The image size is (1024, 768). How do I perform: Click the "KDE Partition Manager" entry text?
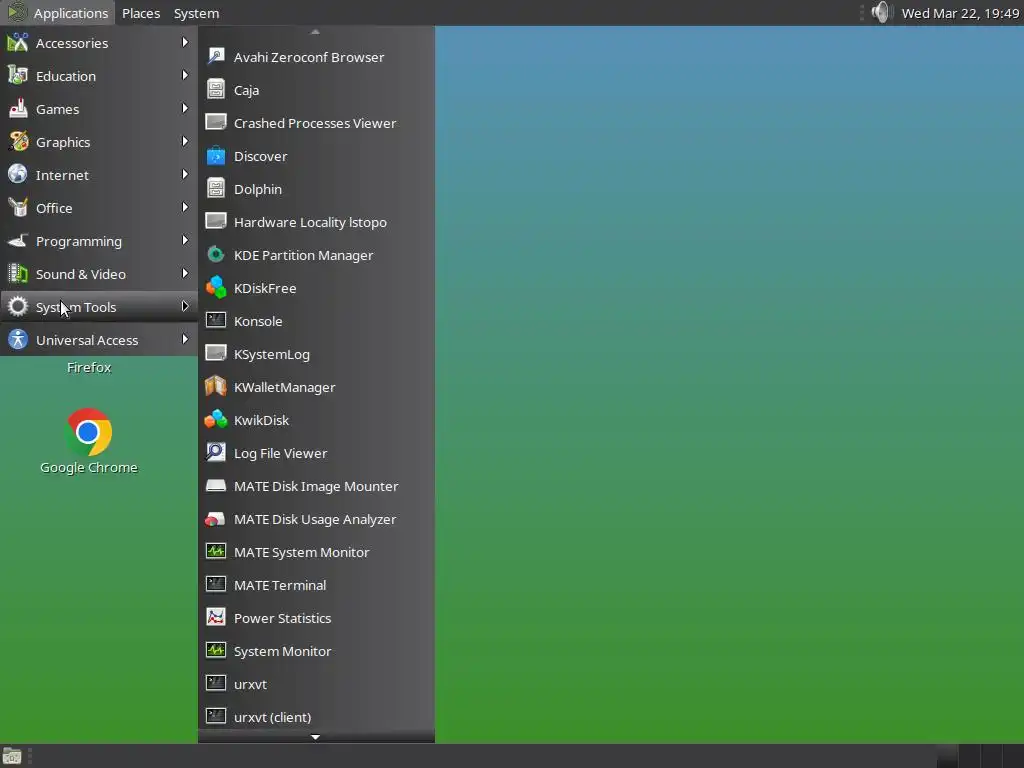pos(304,255)
